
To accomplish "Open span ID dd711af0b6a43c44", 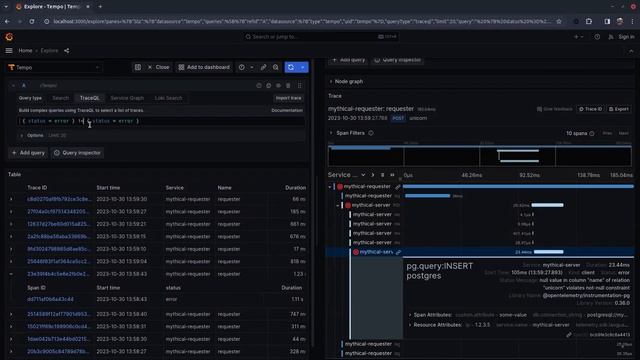I will 50,299.
